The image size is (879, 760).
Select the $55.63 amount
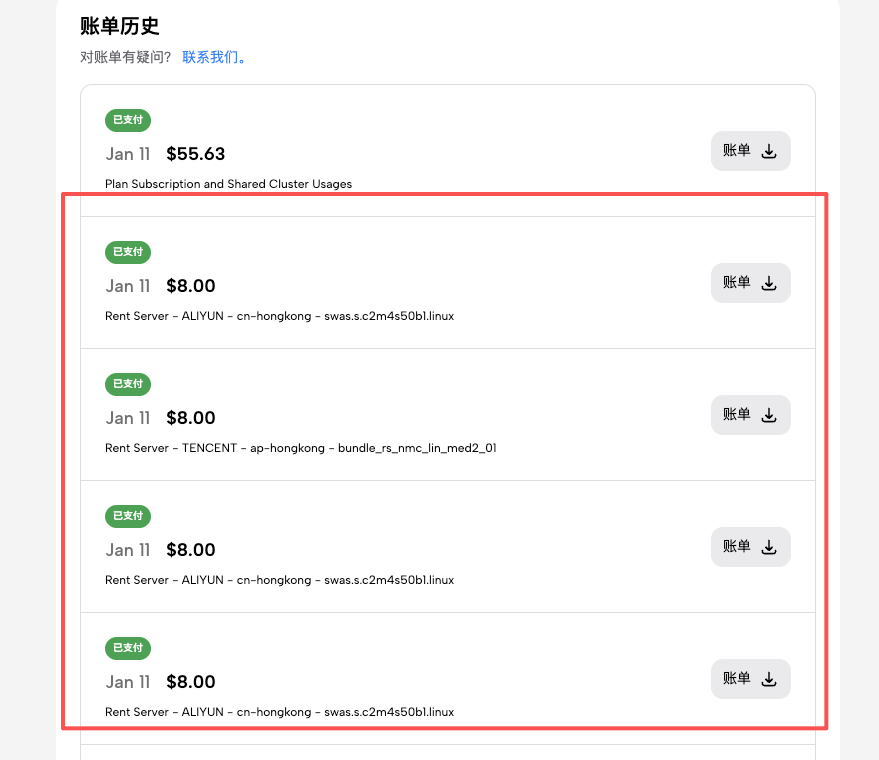coord(196,154)
